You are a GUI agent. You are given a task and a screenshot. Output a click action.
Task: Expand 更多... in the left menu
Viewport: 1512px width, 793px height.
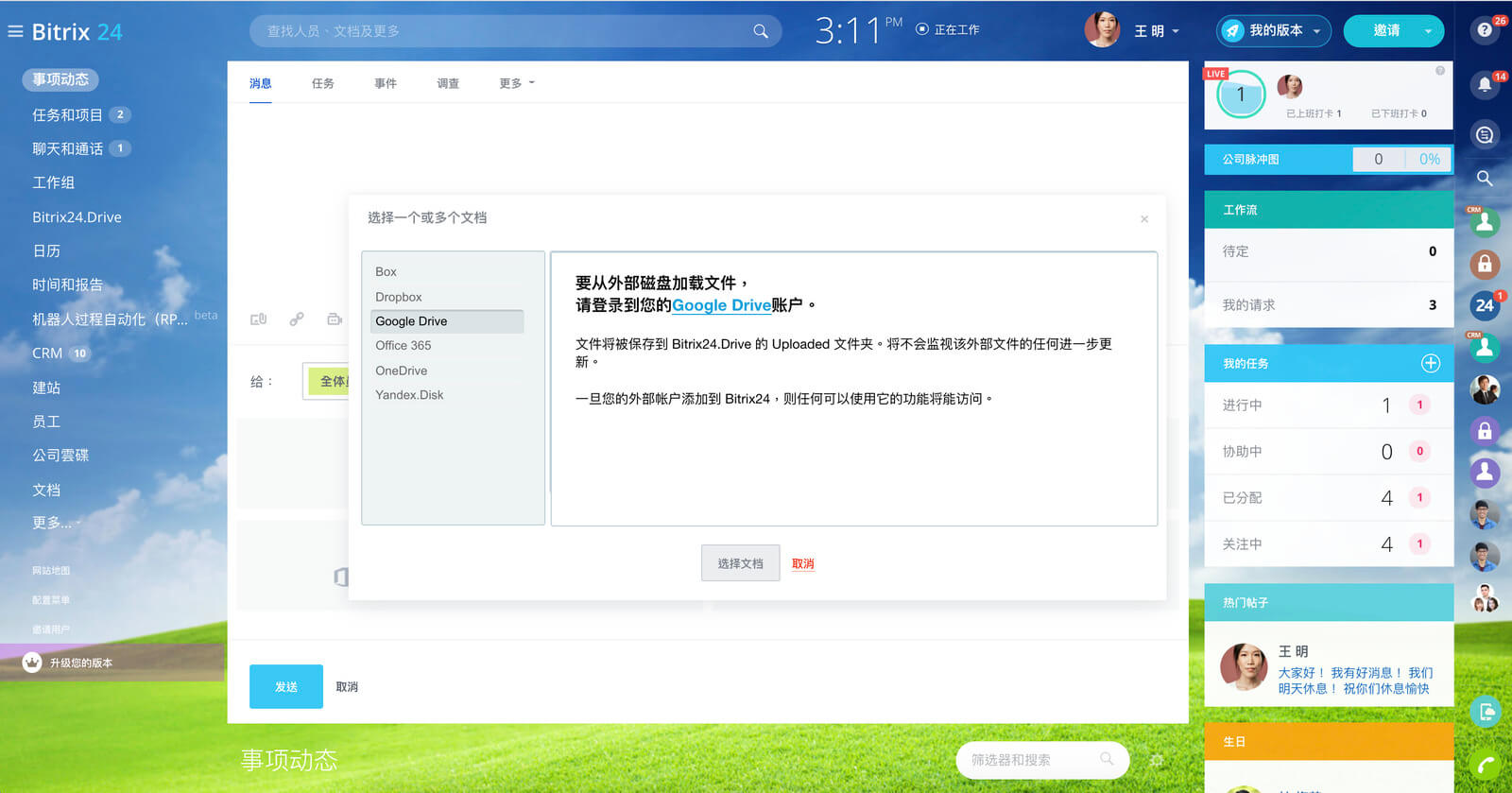tap(57, 523)
